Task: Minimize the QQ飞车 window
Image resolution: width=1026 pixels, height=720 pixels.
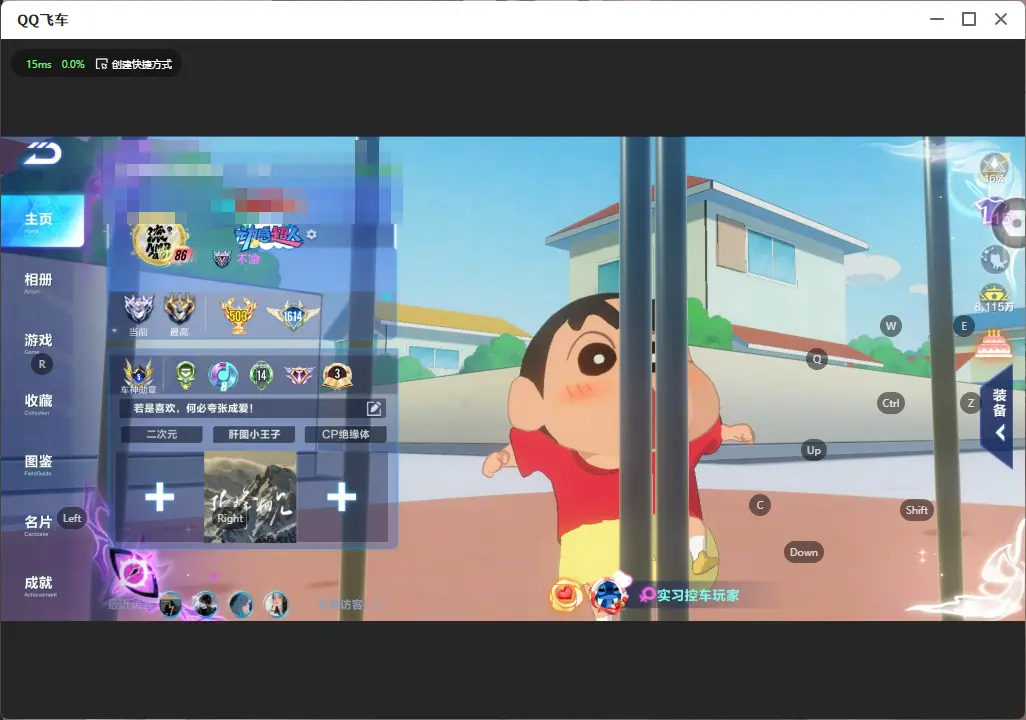Action: [x=937, y=20]
